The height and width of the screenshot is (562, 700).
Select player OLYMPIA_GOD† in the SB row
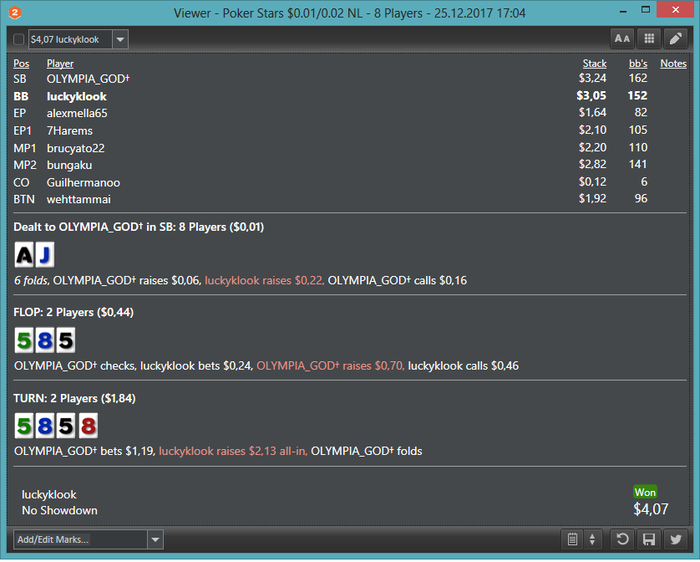[x=88, y=79]
